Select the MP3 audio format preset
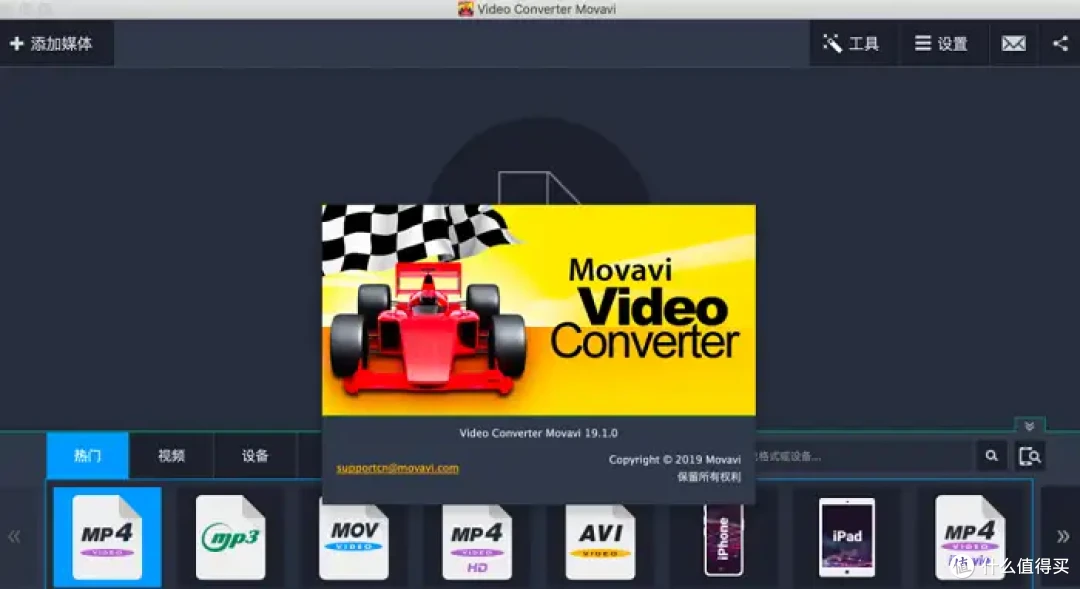 (231, 537)
